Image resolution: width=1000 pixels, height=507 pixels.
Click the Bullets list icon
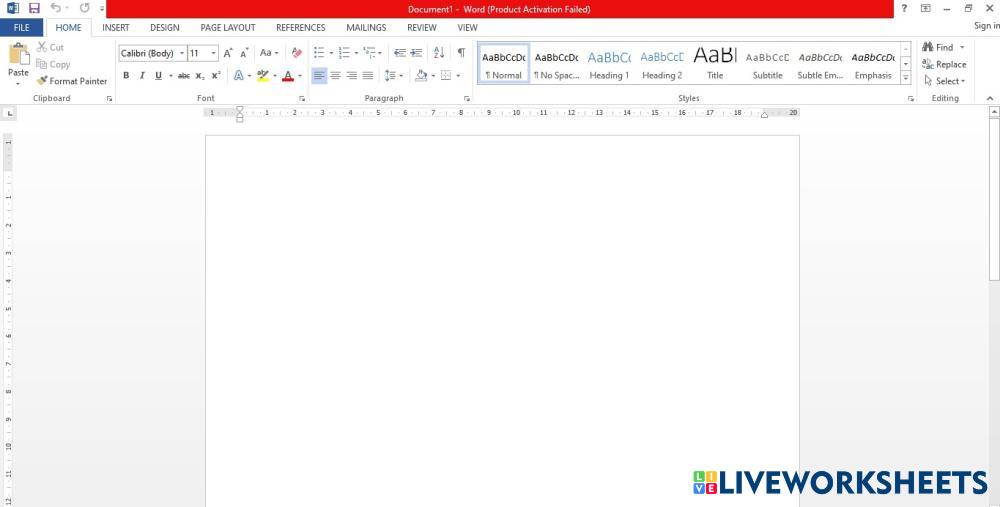point(318,53)
